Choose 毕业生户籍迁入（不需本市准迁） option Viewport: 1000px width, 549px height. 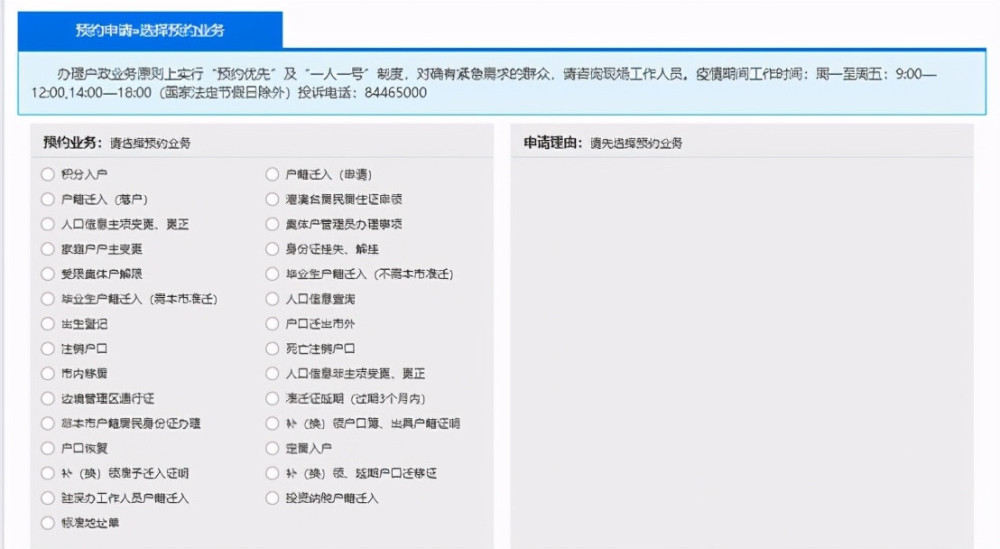pyautogui.click(x=272, y=274)
